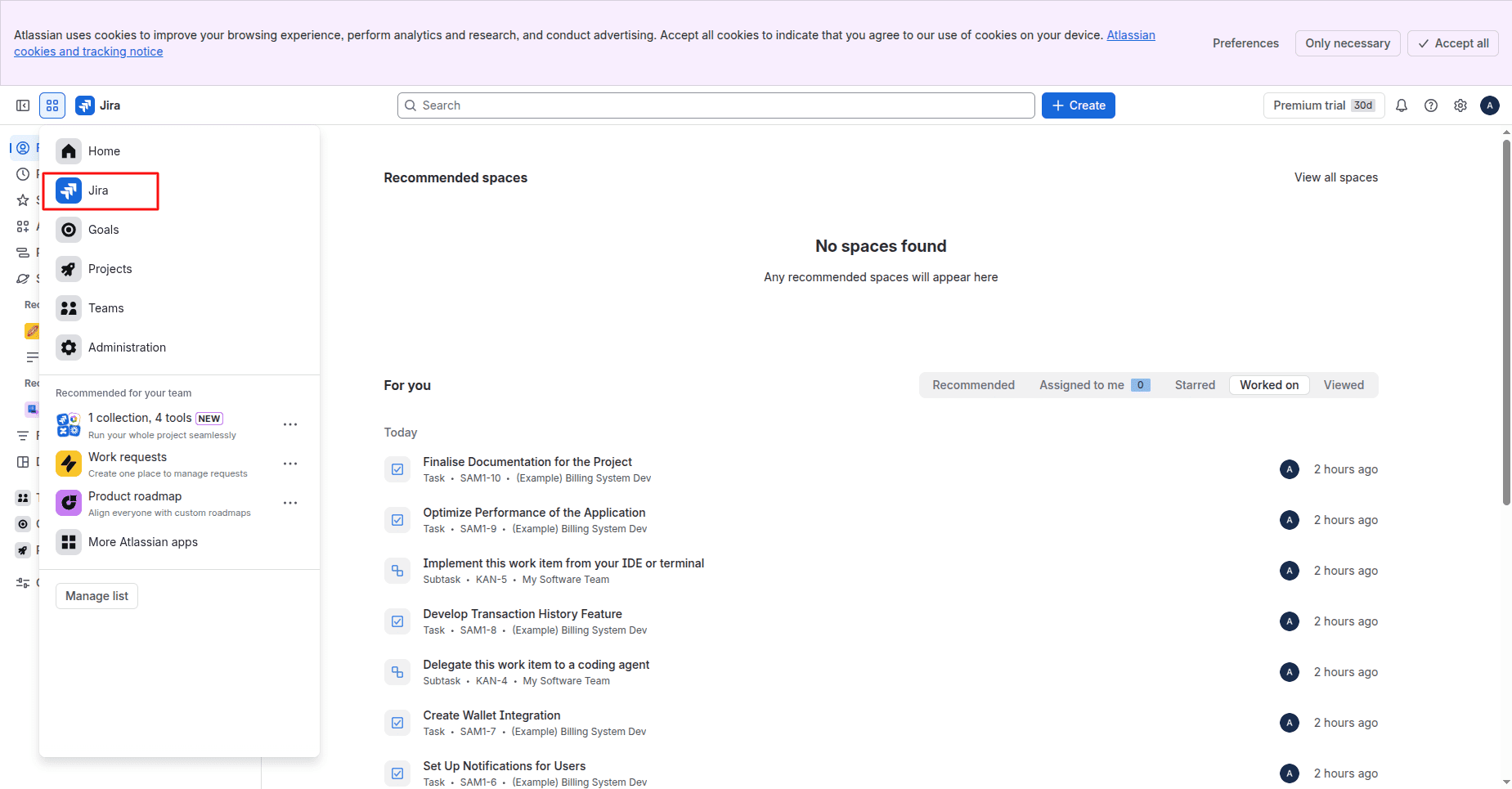Choose Only necessary cookies

(1348, 43)
